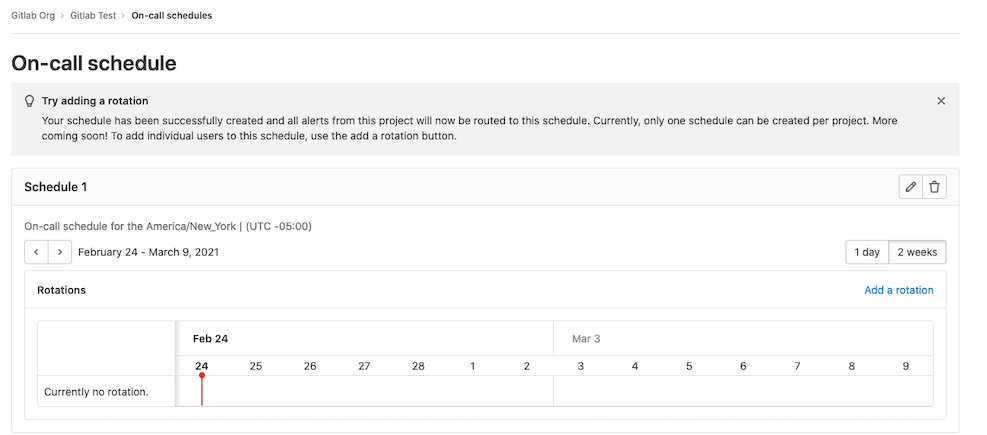Go to previous timeframe arrow

pyautogui.click(x=36, y=252)
